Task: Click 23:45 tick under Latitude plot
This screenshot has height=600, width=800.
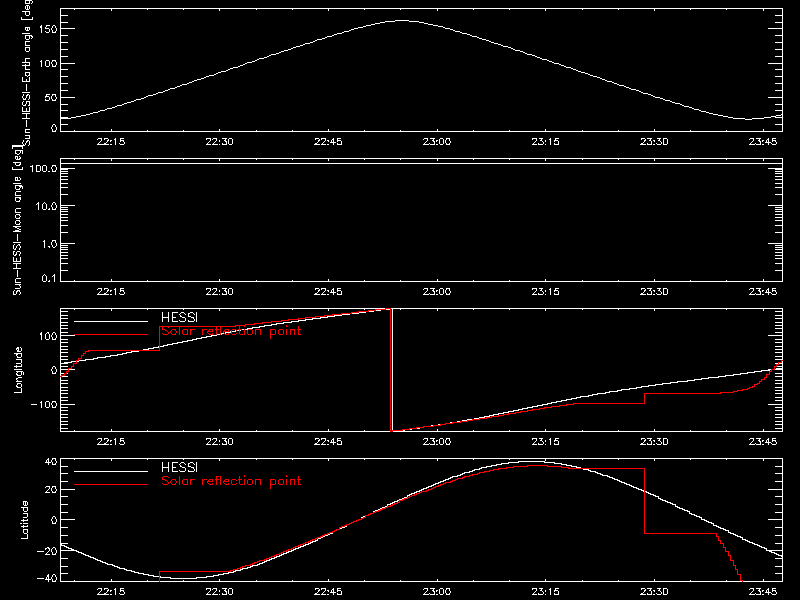Action: [x=763, y=591]
